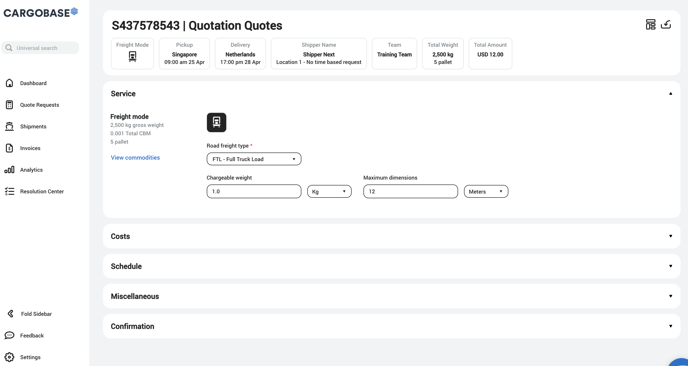Open the Invoices document icon
This screenshot has width=688, height=366.
pyautogui.click(x=9, y=148)
